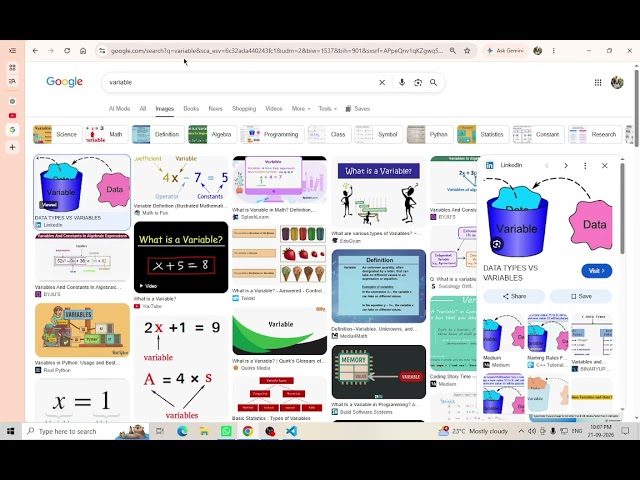Filter images by Statistics chip
The height and width of the screenshot is (480, 640).
pyautogui.click(x=483, y=134)
